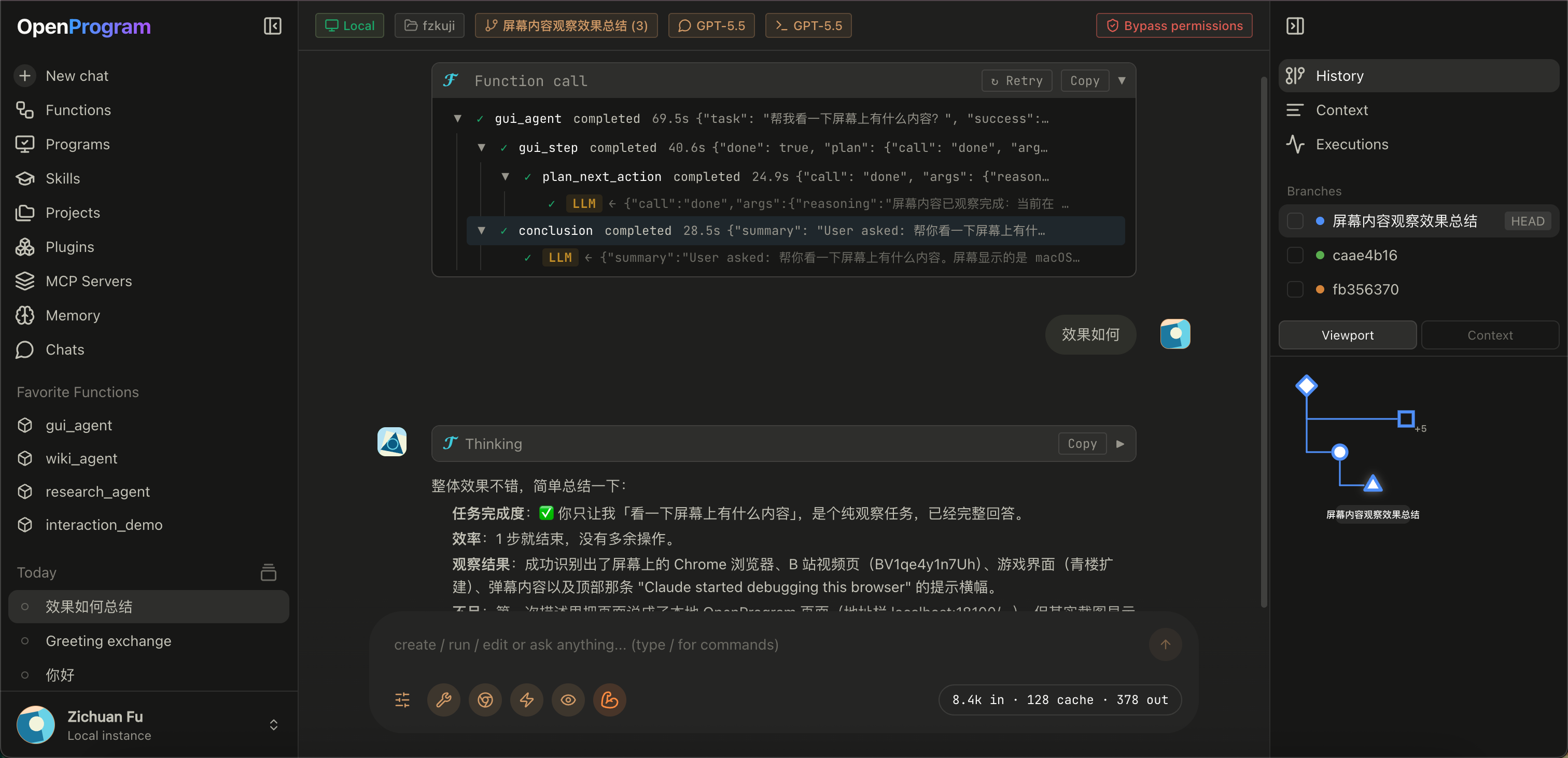Send message with the up arrow button
This screenshot has width=1568, height=758.
1165,644
